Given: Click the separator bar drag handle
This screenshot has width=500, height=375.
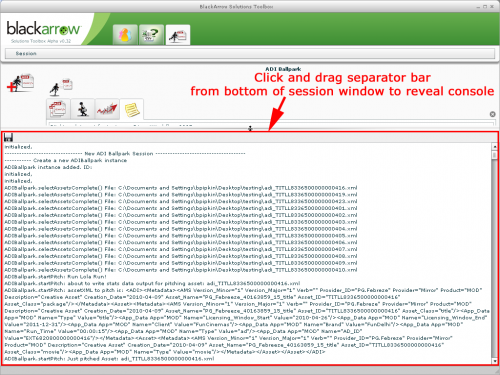Looking at the screenshot, I should (x=250, y=128).
